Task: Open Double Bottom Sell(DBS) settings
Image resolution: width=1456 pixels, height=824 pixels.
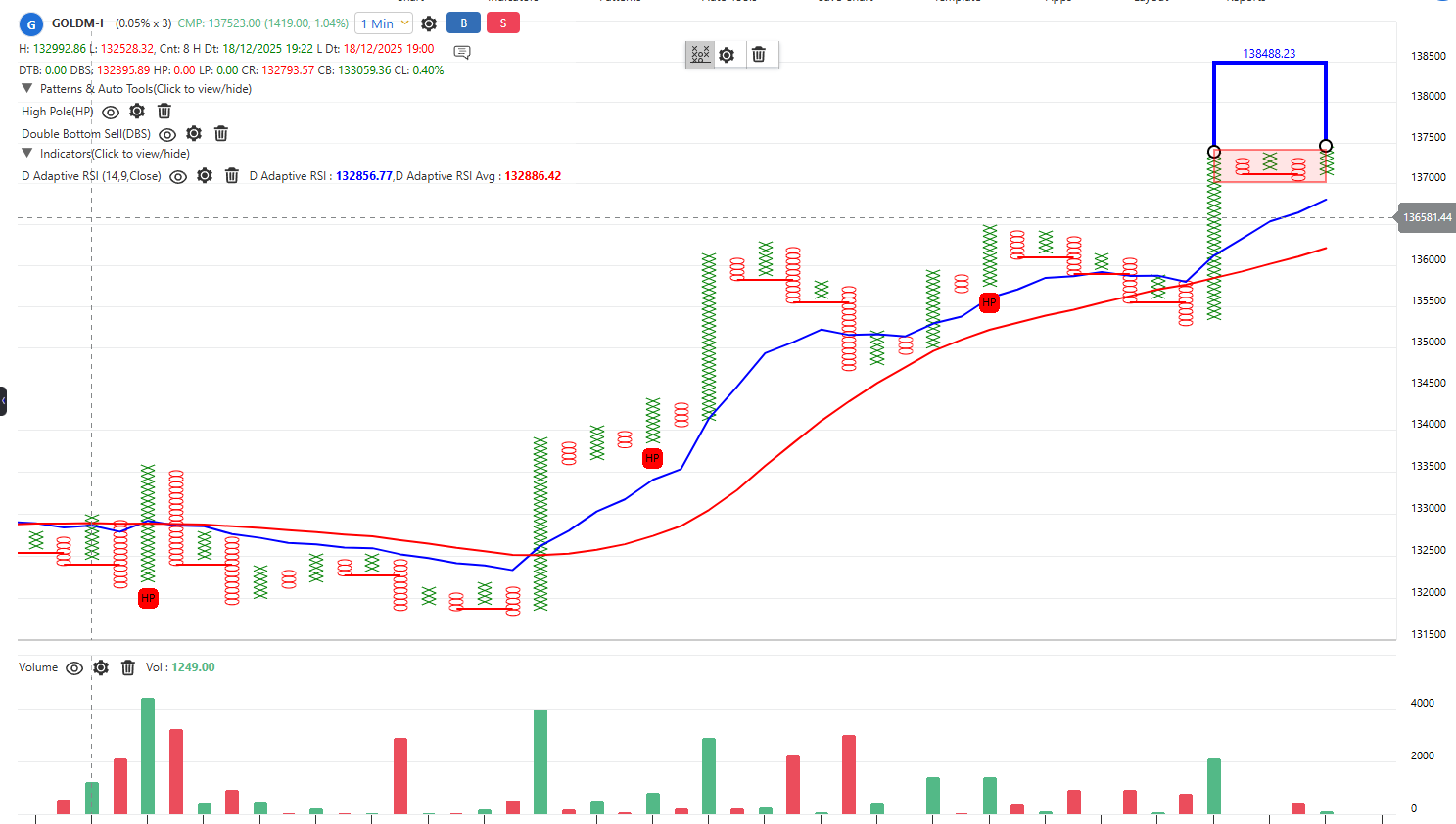Action: point(194,134)
